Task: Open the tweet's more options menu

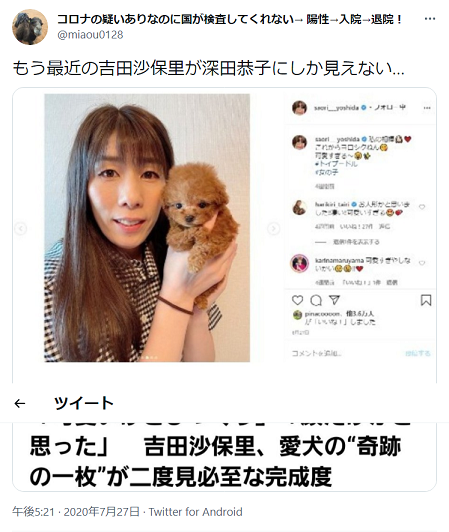Action: click(x=430, y=19)
